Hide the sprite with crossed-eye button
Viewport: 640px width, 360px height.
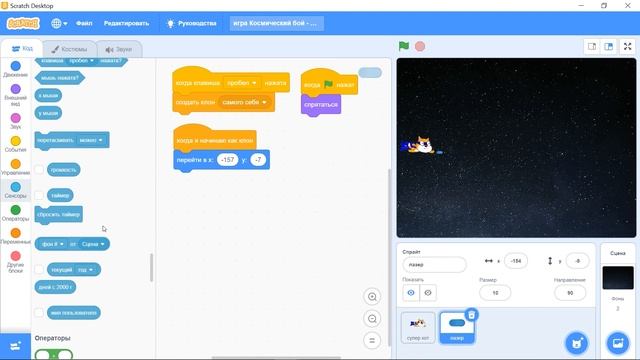pos(428,293)
